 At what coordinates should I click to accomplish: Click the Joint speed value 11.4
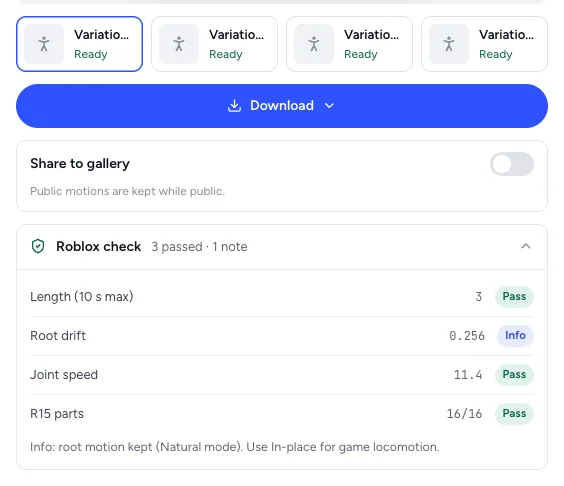(468, 375)
